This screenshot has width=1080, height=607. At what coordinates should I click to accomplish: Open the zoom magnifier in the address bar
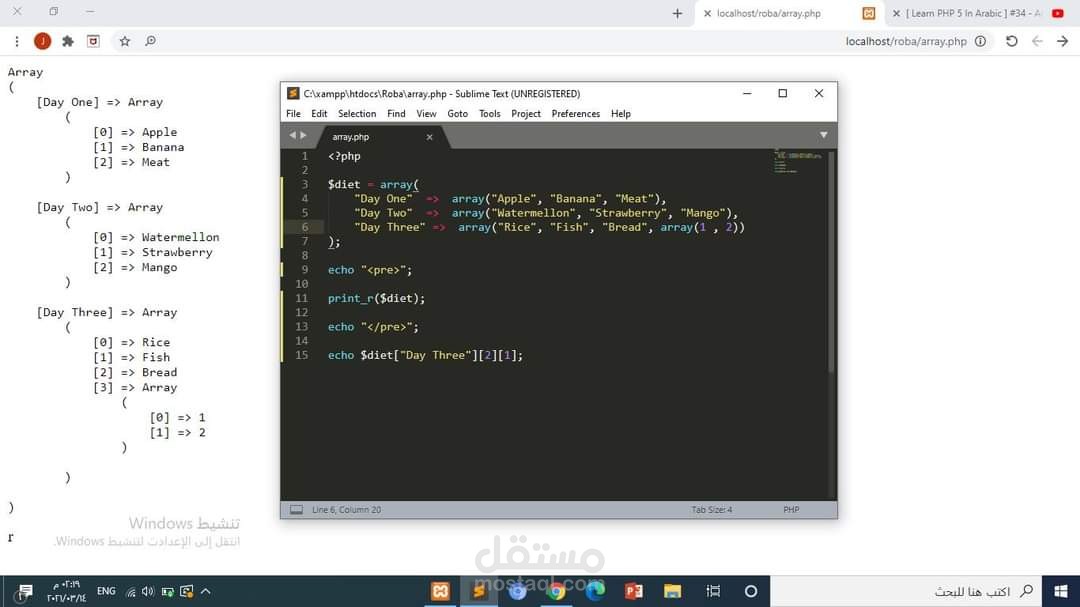coord(150,41)
